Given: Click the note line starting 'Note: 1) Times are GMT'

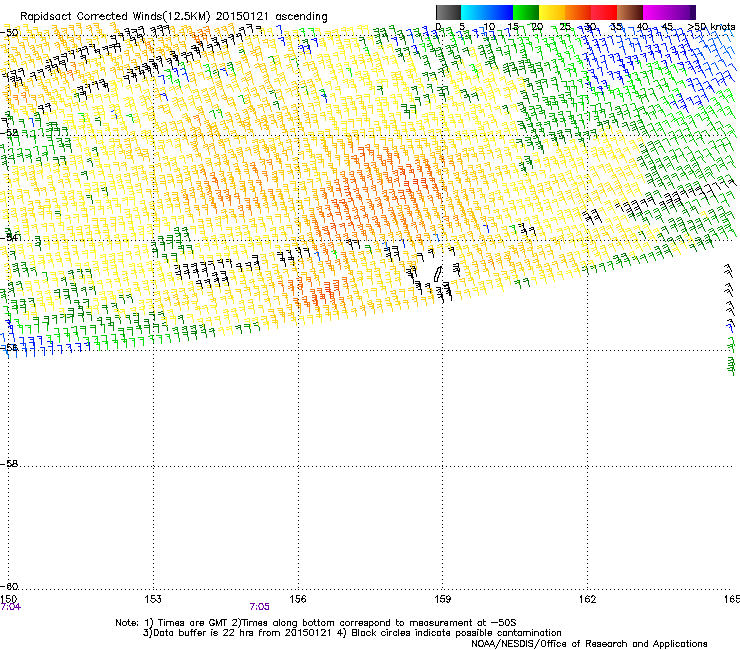Looking at the screenshot, I should pyautogui.click(x=316, y=623).
